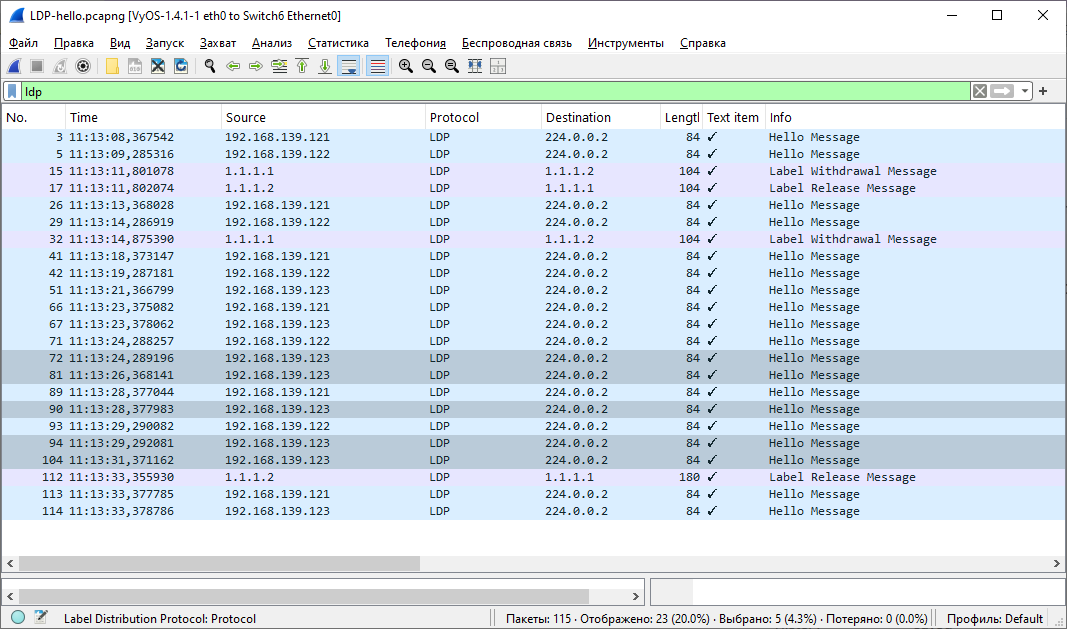Open the capture options gear icon
This screenshot has width=1067, height=629.
click(83, 66)
